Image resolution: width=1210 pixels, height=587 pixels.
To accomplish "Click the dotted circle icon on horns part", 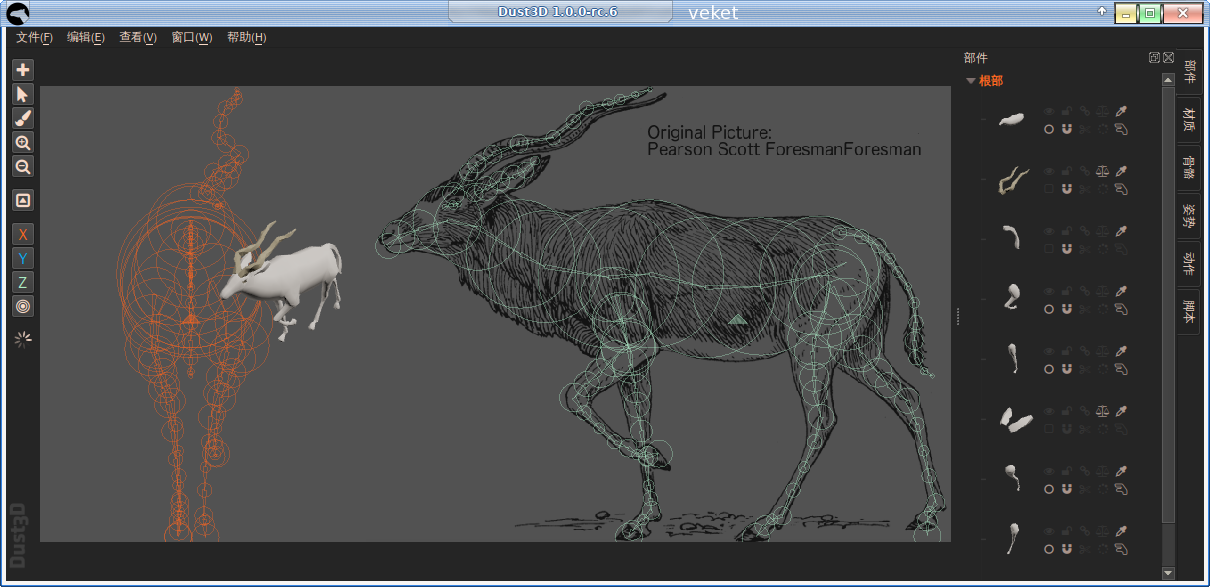I will click(x=1103, y=189).
